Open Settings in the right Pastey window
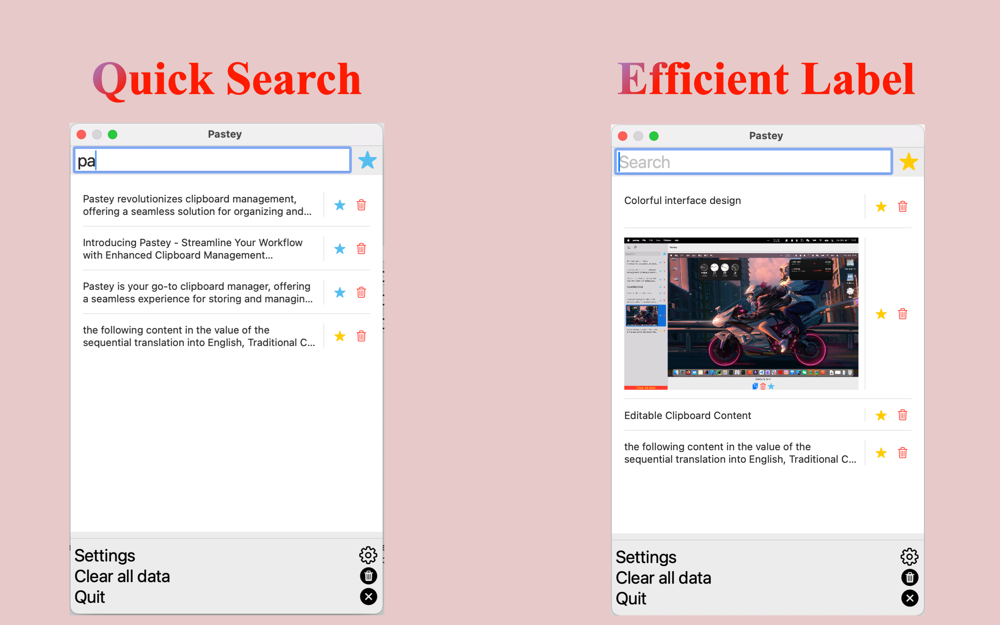The image size is (1000, 625). click(x=646, y=557)
